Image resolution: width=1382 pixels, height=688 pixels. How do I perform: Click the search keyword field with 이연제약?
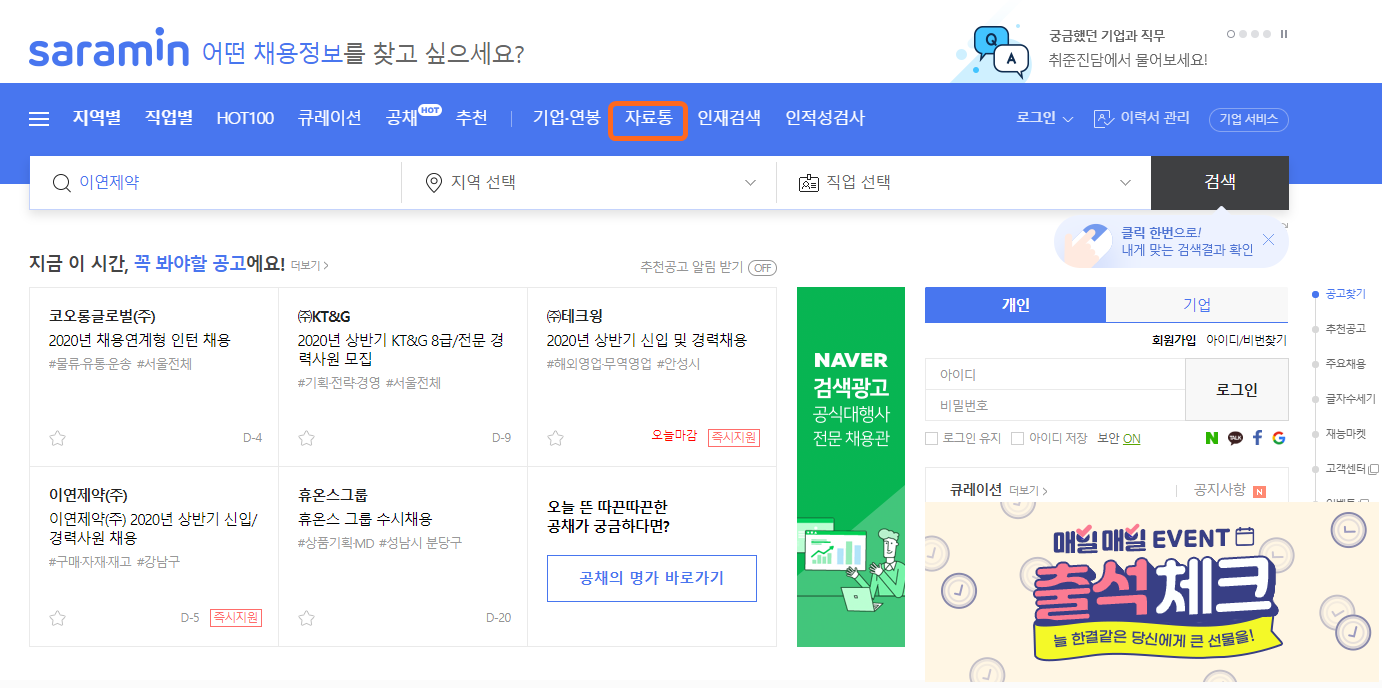tap(215, 182)
